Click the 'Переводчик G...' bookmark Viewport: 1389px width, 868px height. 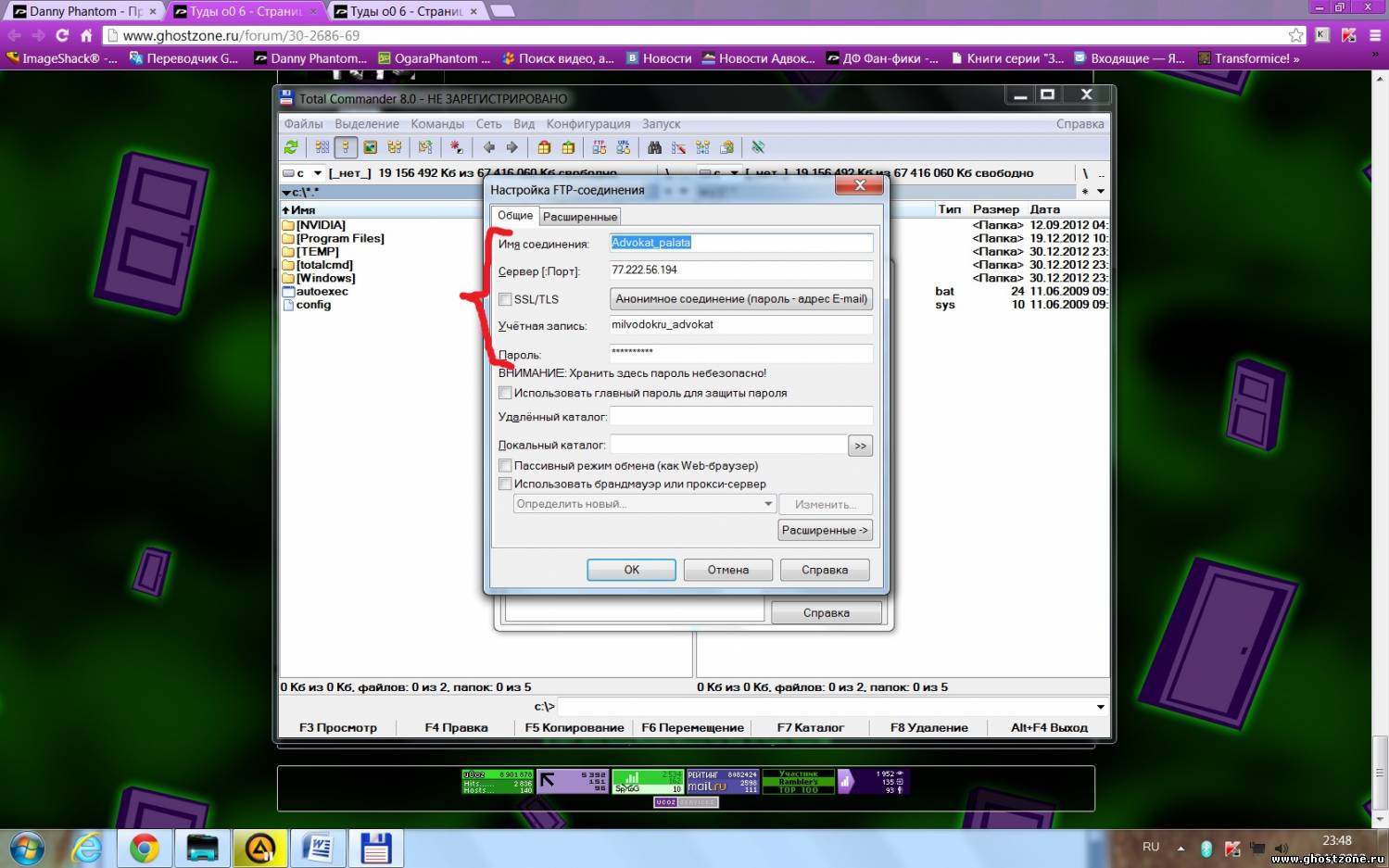tap(183, 58)
